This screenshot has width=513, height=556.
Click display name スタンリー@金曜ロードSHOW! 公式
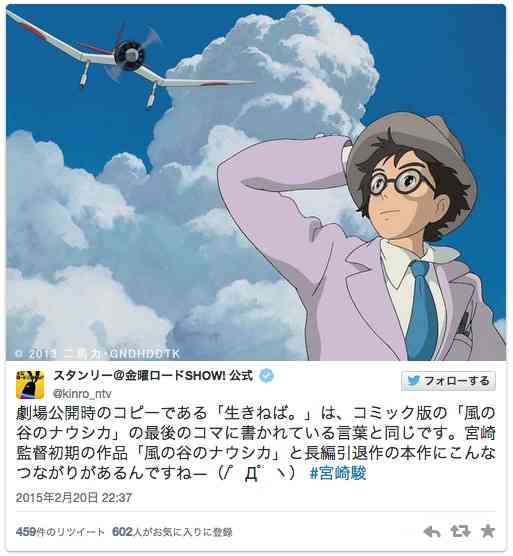[153, 376]
